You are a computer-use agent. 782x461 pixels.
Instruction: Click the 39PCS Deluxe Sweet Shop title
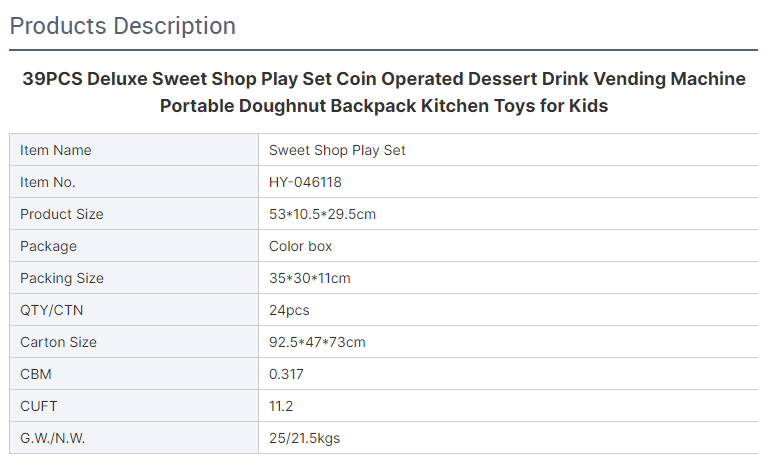384,92
